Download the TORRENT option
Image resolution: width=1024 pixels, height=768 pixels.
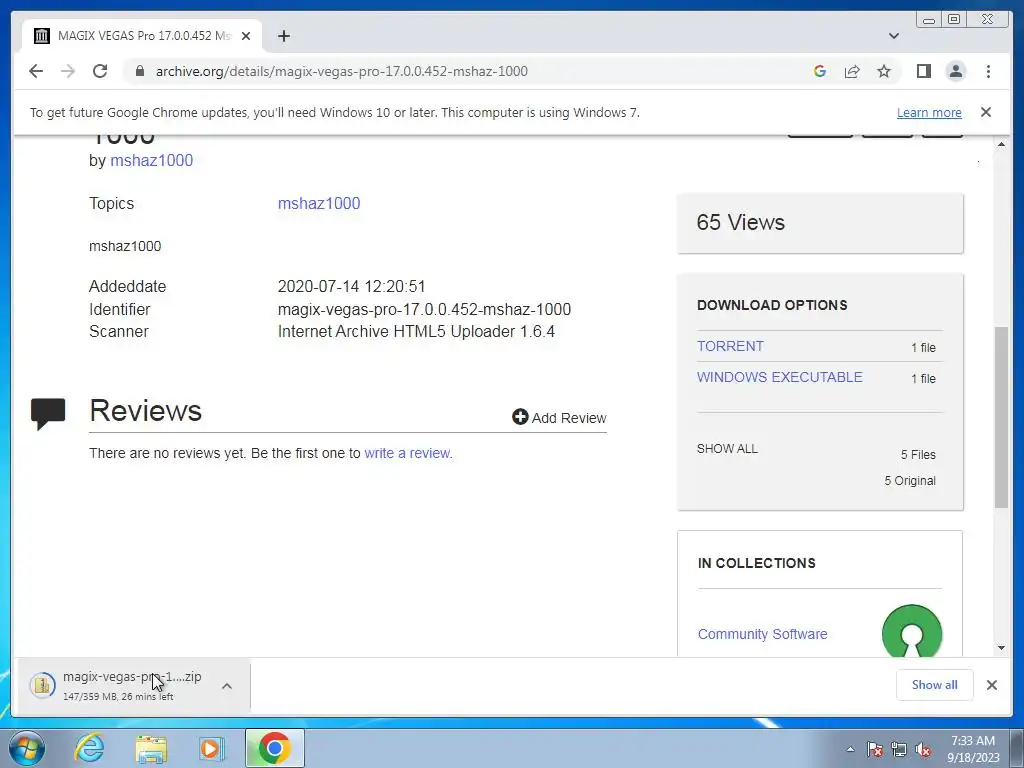tap(729, 346)
